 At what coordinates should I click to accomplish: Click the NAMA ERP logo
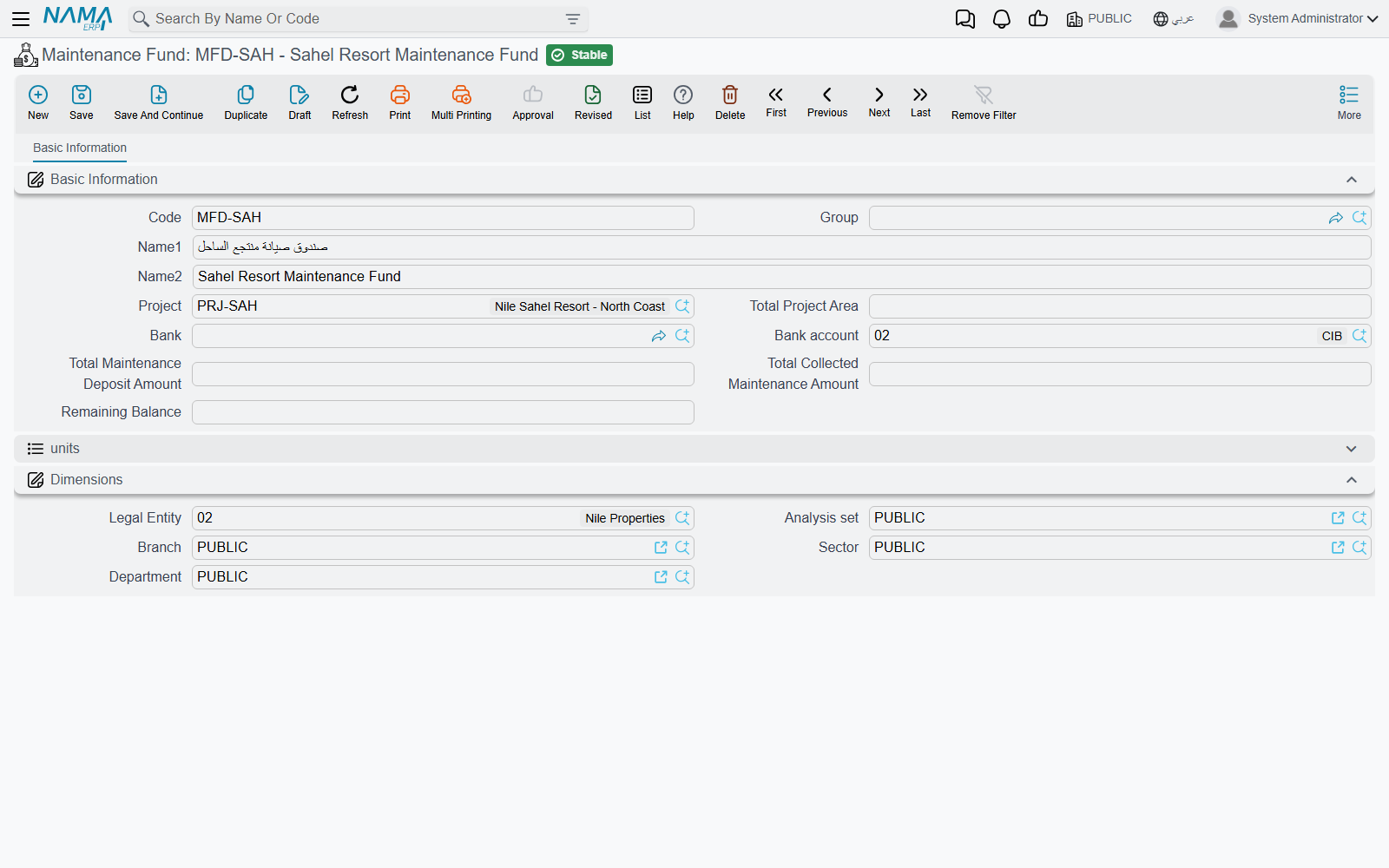78,18
